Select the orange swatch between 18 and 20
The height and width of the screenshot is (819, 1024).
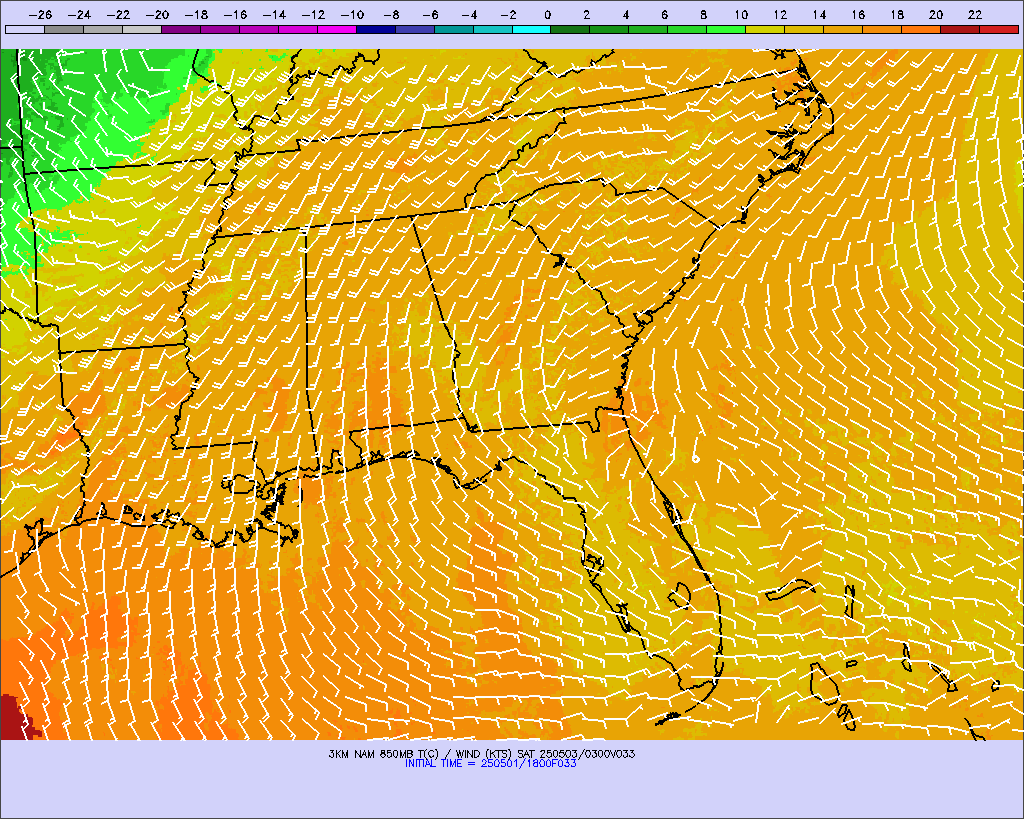click(x=921, y=29)
